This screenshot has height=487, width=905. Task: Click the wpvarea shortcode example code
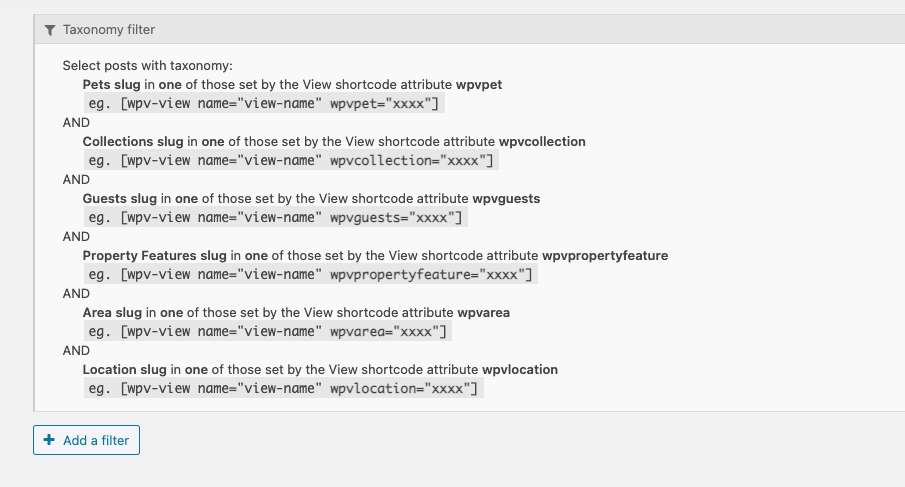pyautogui.click(x=268, y=332)
